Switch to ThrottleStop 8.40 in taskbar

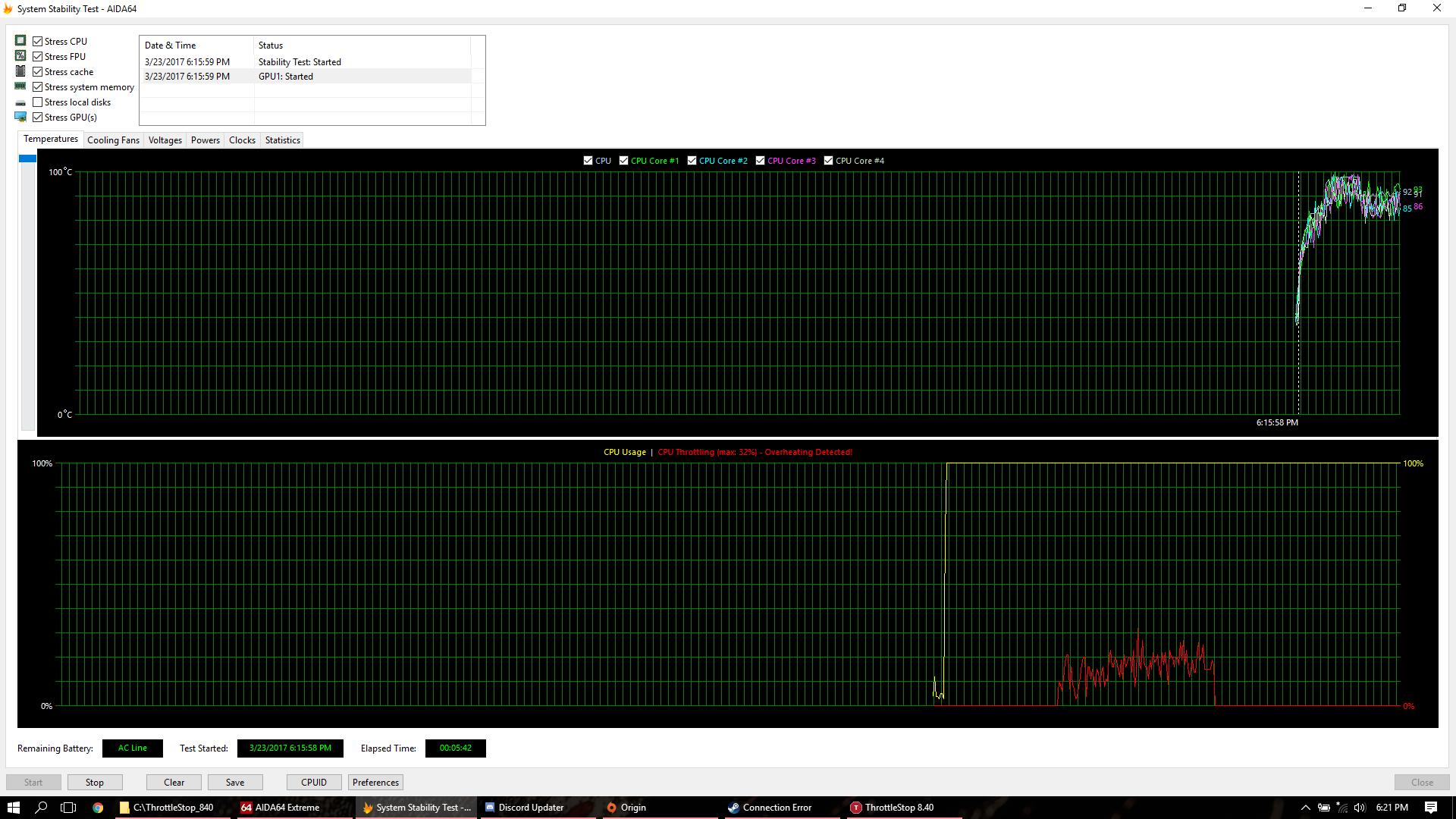[x=904, y=808]
